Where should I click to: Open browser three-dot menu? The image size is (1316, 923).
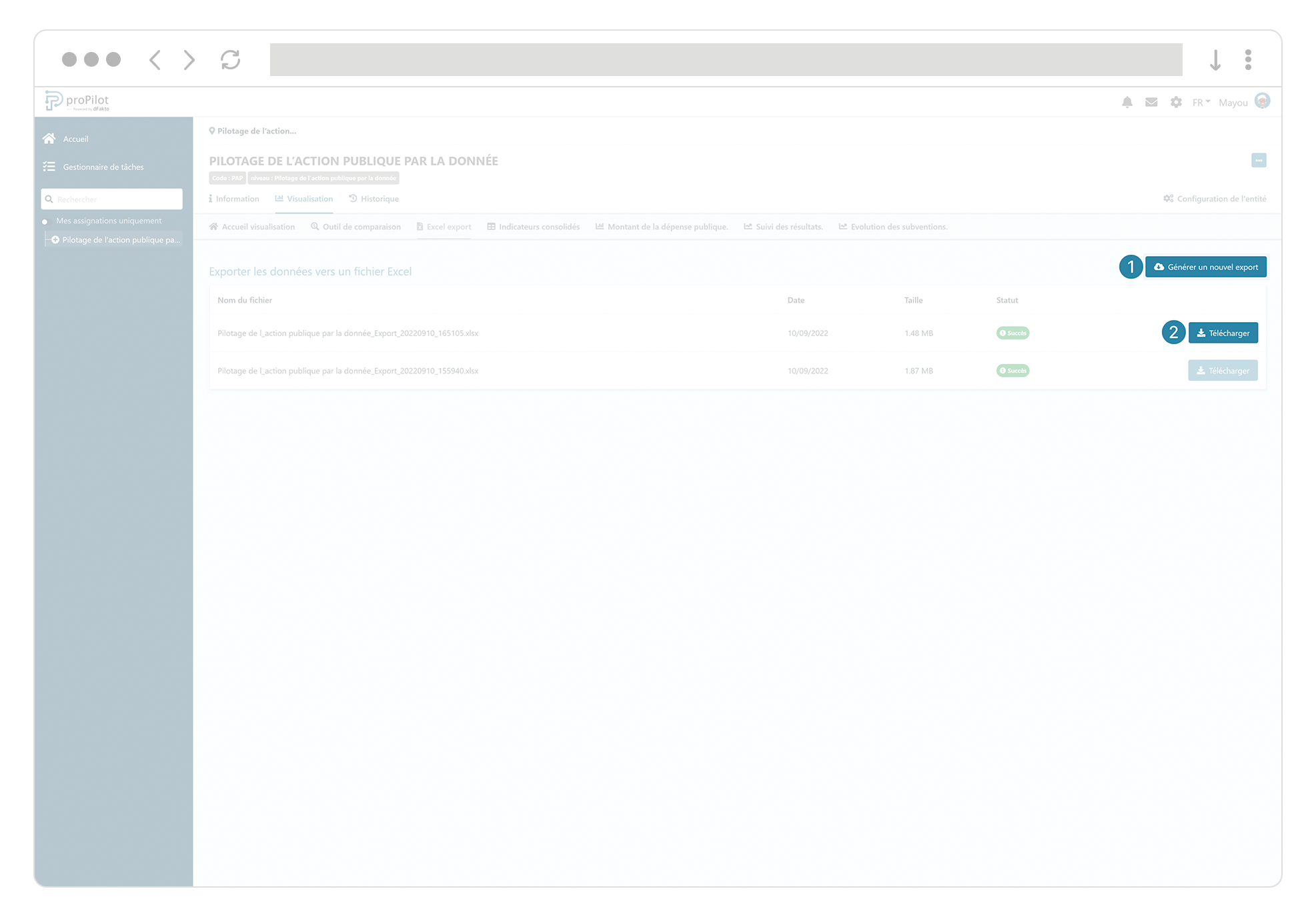(1248, 59)
